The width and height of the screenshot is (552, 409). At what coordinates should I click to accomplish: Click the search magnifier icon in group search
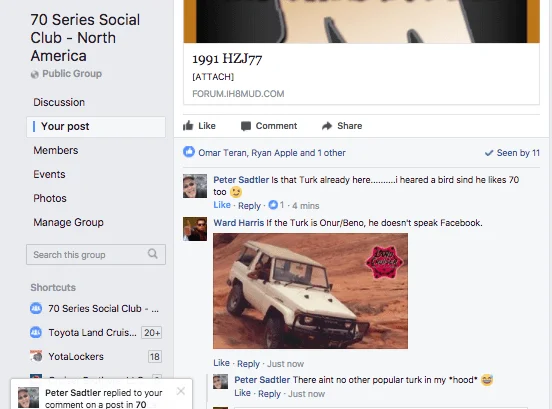coord(152,254)
